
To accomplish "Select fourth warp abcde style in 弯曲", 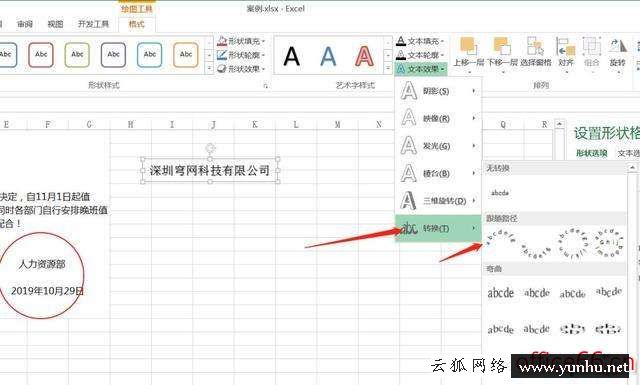I will 609,292.
